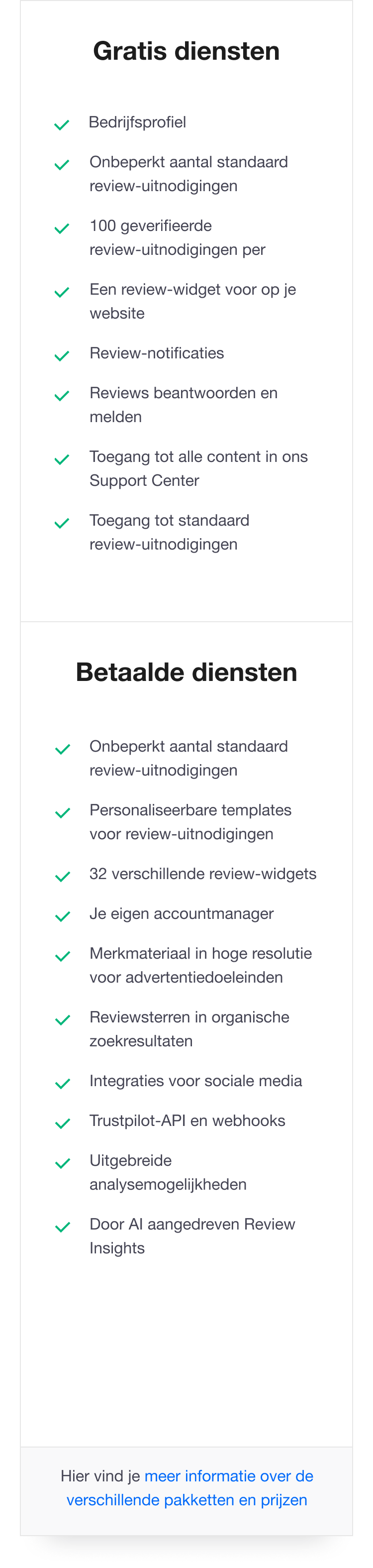The width and height of the screenshot is (373, 1568).
Task: Select the checkmark beside Reviews beantwoorden en melden
Action: click(x=62, y=394)
